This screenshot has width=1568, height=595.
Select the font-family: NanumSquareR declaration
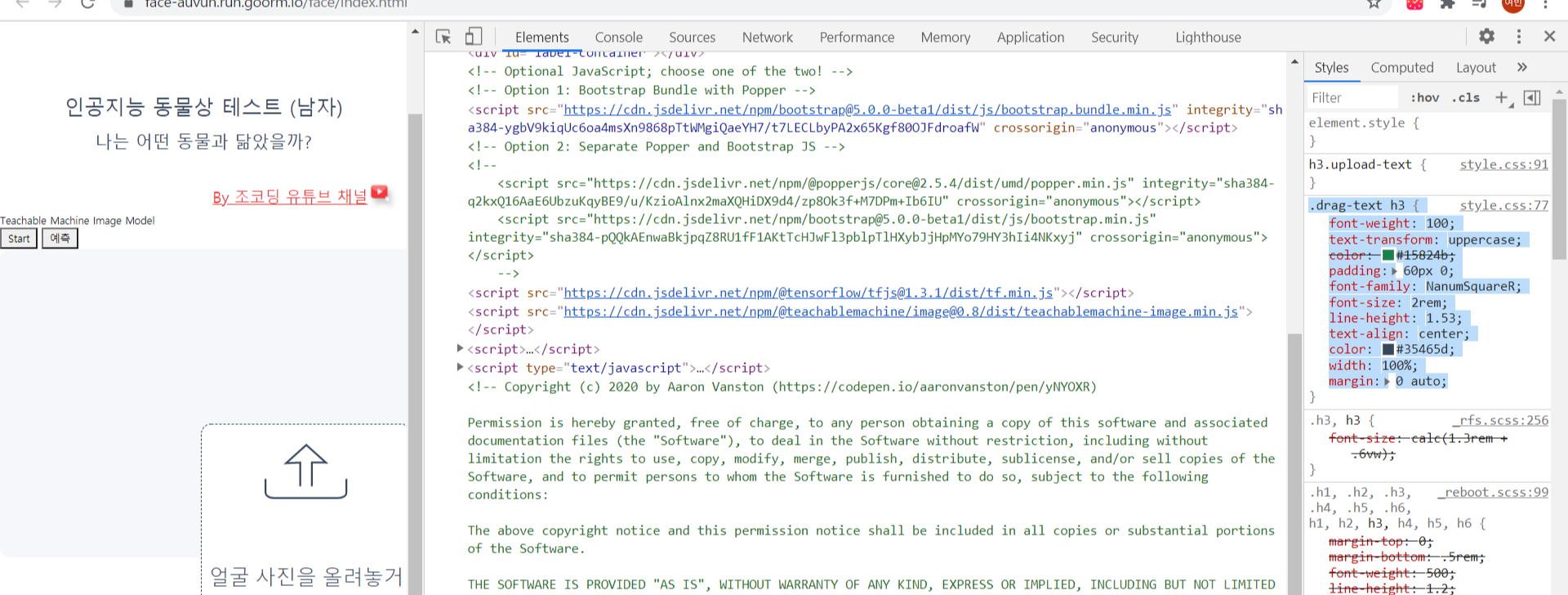click(x=1425, y=287)
